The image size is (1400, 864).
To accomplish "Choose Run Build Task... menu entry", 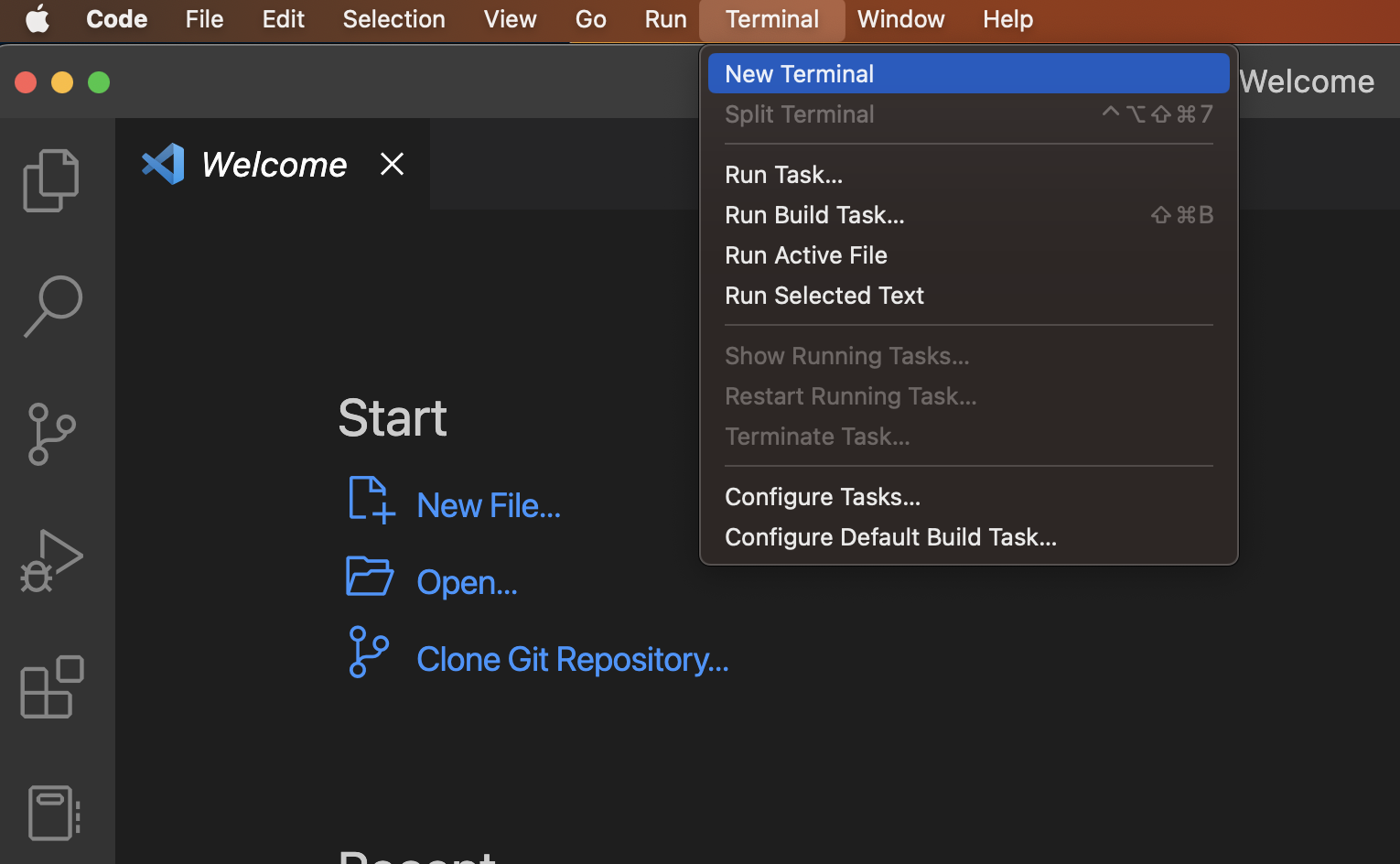I will pos(968,214).
